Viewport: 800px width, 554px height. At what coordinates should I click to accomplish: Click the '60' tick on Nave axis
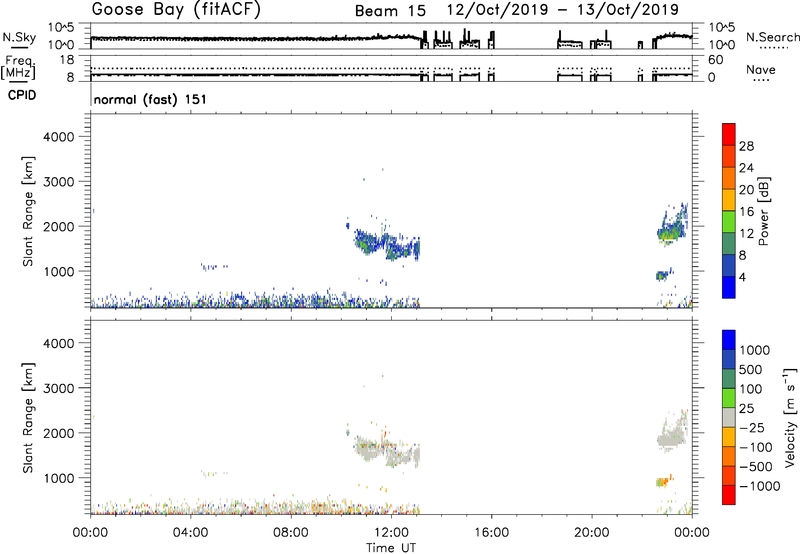pos(716,60)
